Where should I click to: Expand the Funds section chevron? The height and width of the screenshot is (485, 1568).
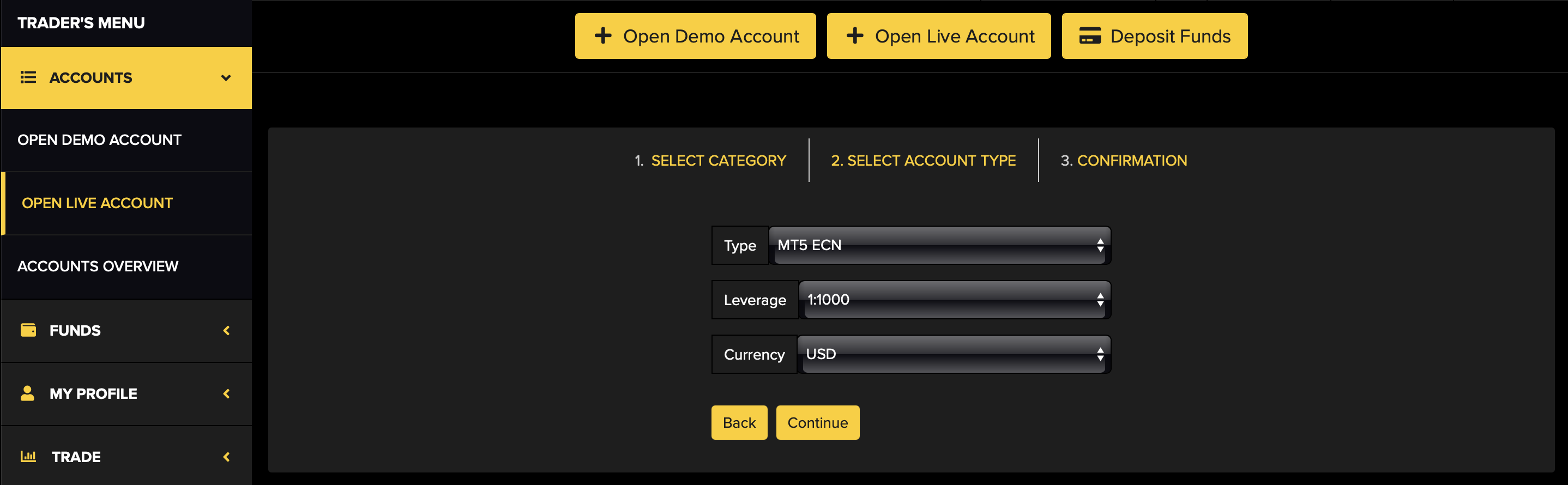pos(226,330)
